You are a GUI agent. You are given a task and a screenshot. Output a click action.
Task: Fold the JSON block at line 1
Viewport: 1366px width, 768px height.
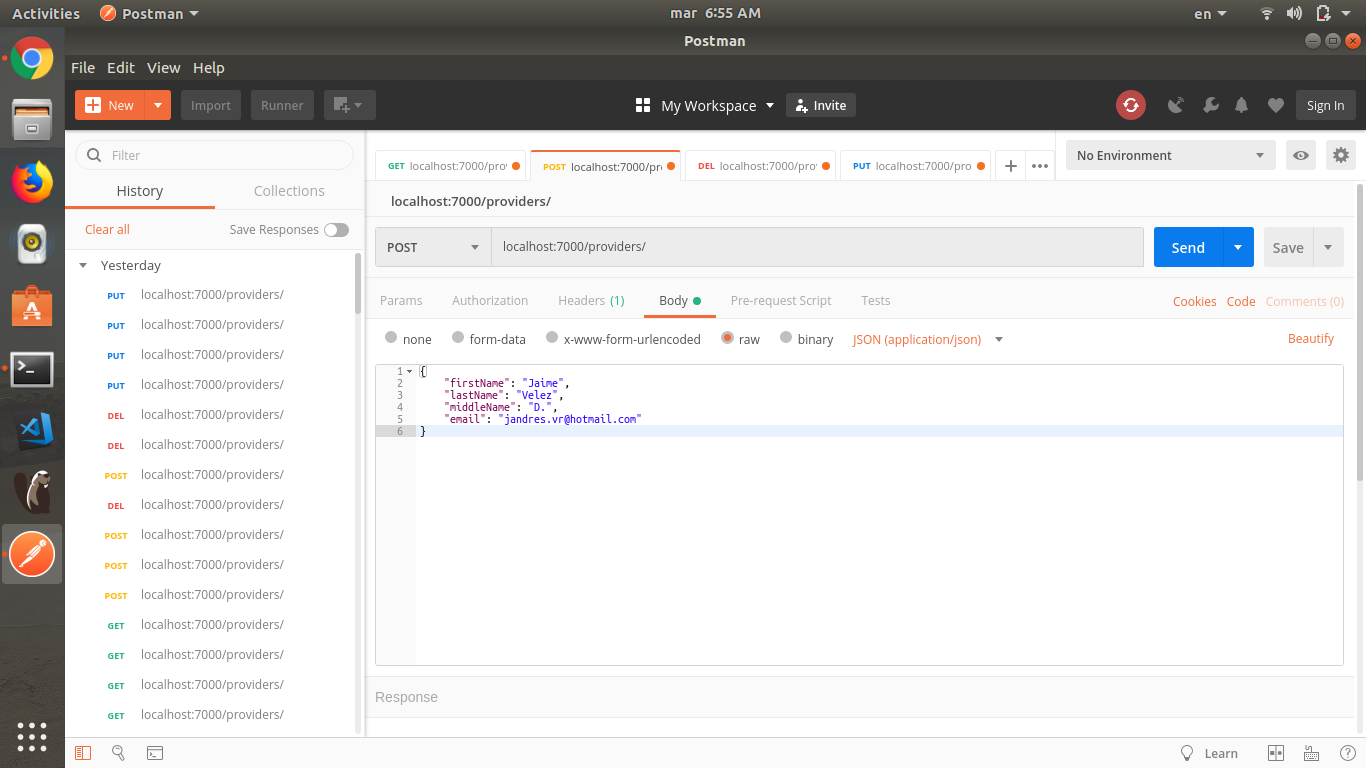click(x=409, y=371)
